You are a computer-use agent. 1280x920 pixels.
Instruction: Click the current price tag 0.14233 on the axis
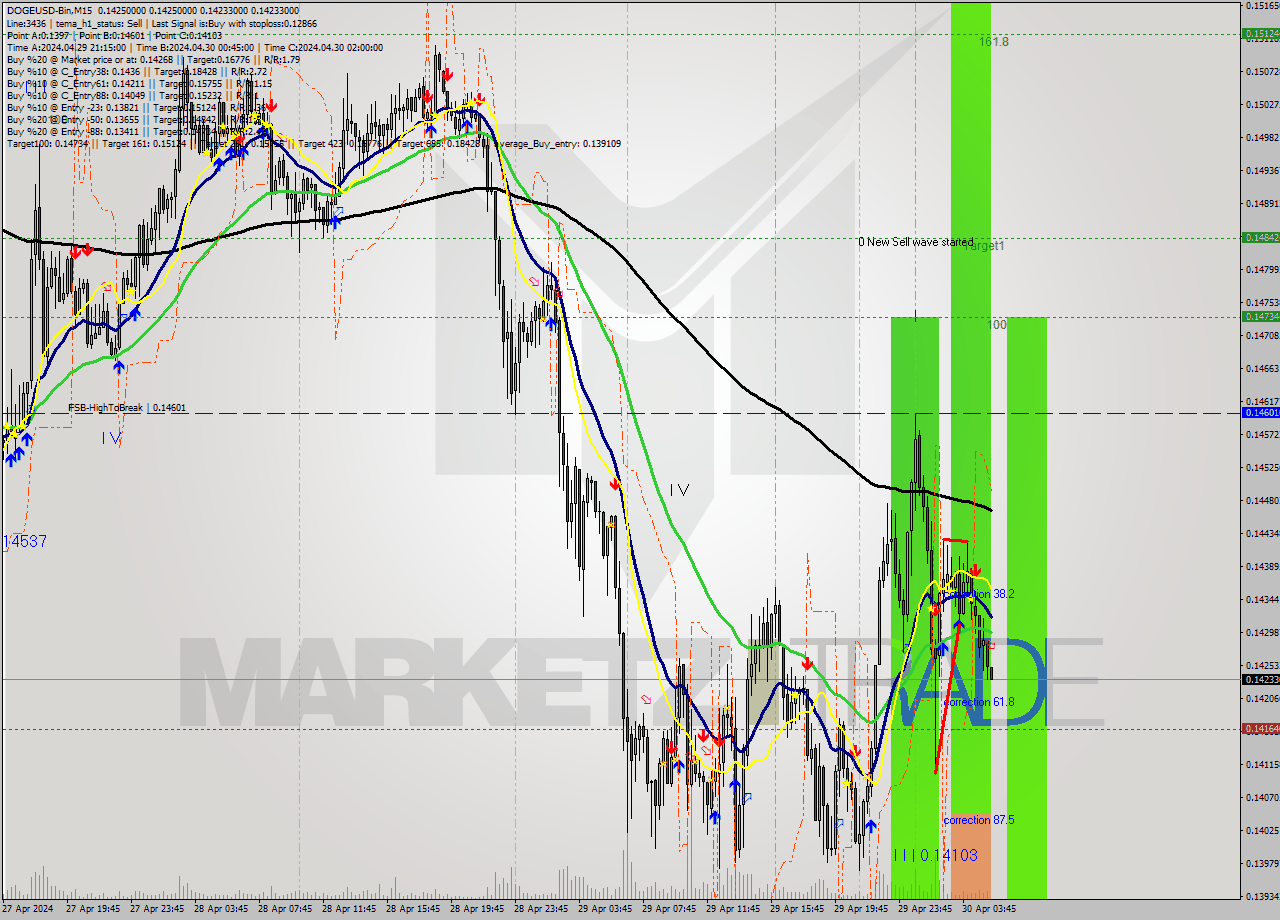[1260, 679]
